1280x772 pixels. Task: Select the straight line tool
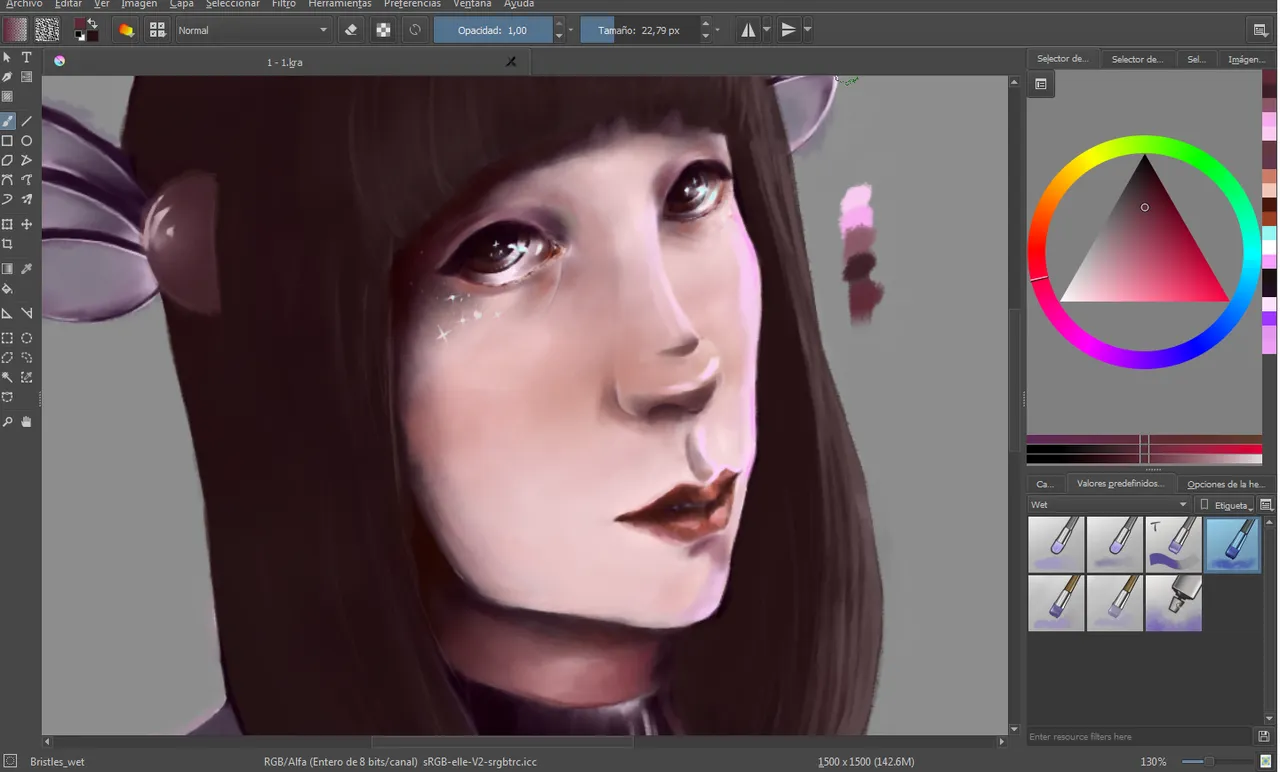pos(27,121)
